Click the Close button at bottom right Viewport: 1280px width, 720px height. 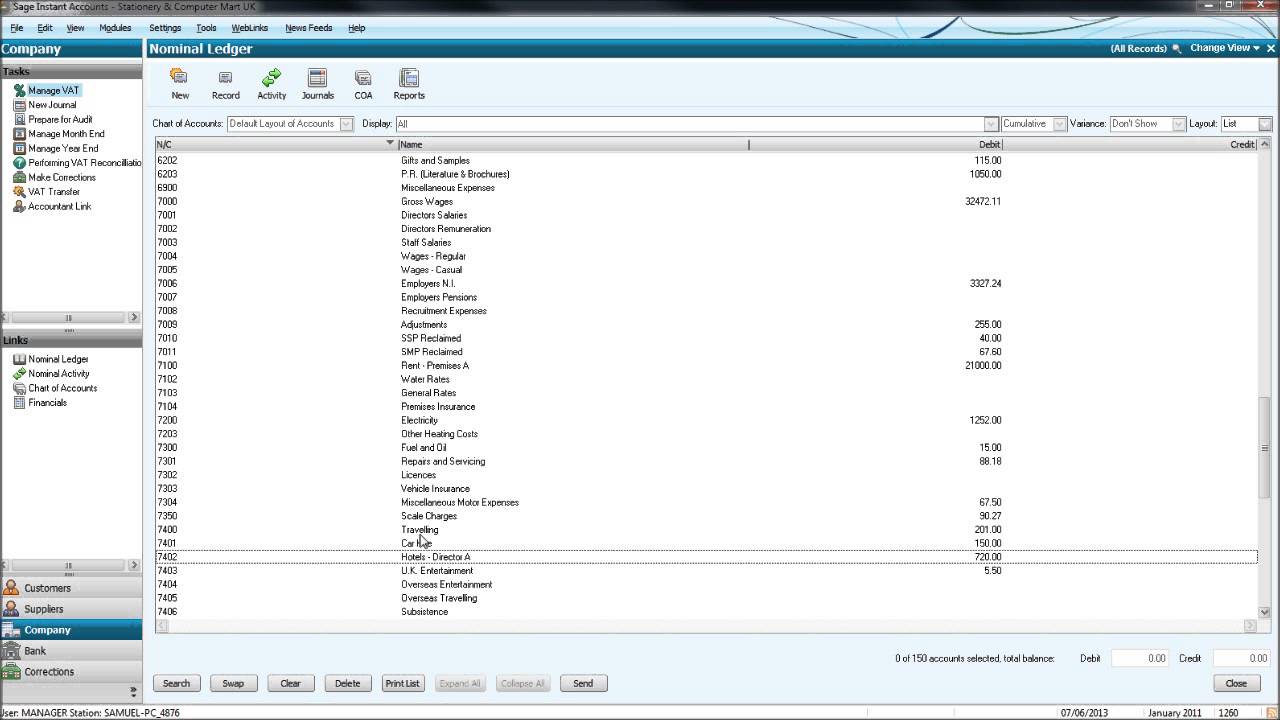1236,683
